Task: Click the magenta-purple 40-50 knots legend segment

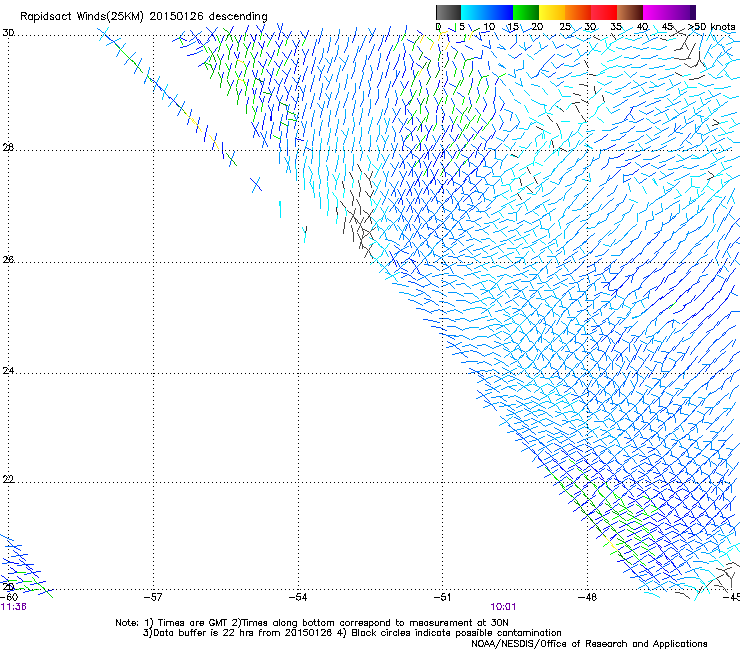Action: click(x=669, y=12)
